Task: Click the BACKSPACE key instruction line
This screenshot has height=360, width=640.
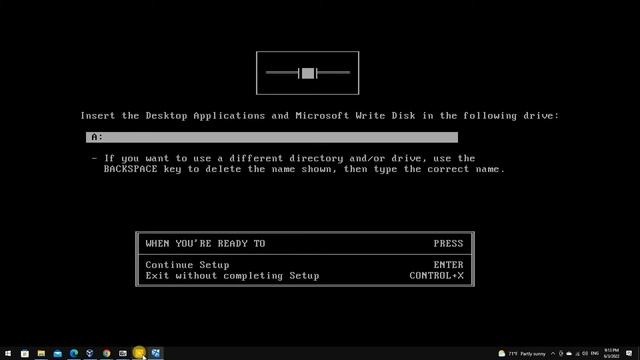Action: pos(304,169)
